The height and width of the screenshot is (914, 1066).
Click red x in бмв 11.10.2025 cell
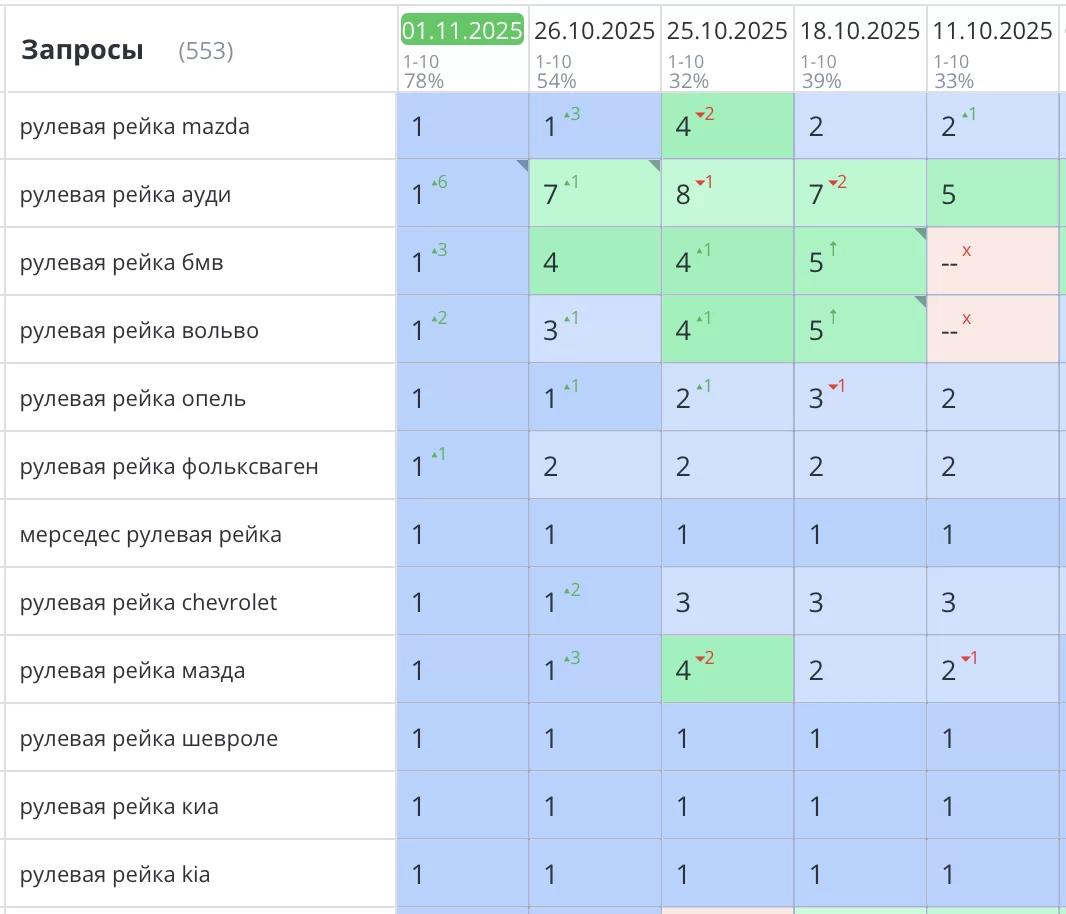click(967, 251)
